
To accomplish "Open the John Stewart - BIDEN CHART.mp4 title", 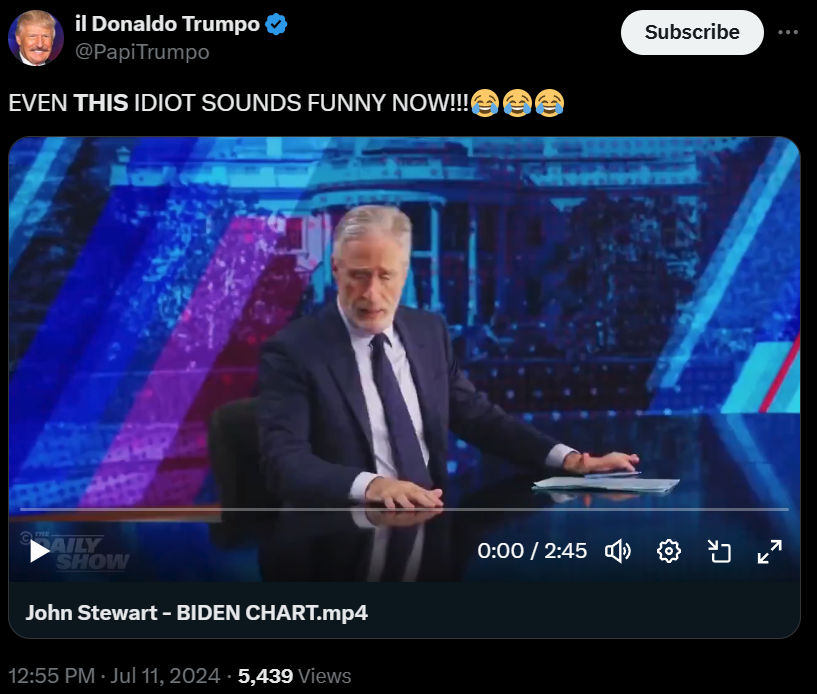I will 197,613.
